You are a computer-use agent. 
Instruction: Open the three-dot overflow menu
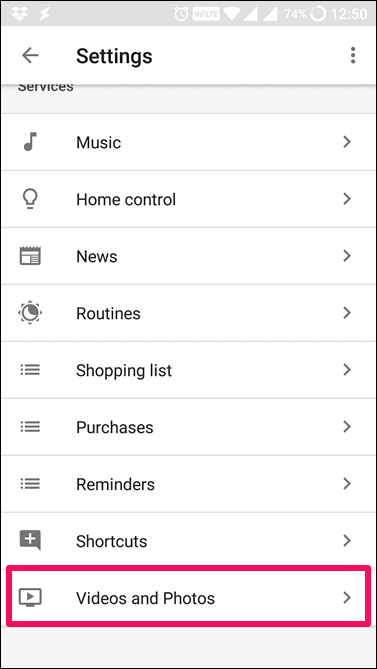click(352, 55)
